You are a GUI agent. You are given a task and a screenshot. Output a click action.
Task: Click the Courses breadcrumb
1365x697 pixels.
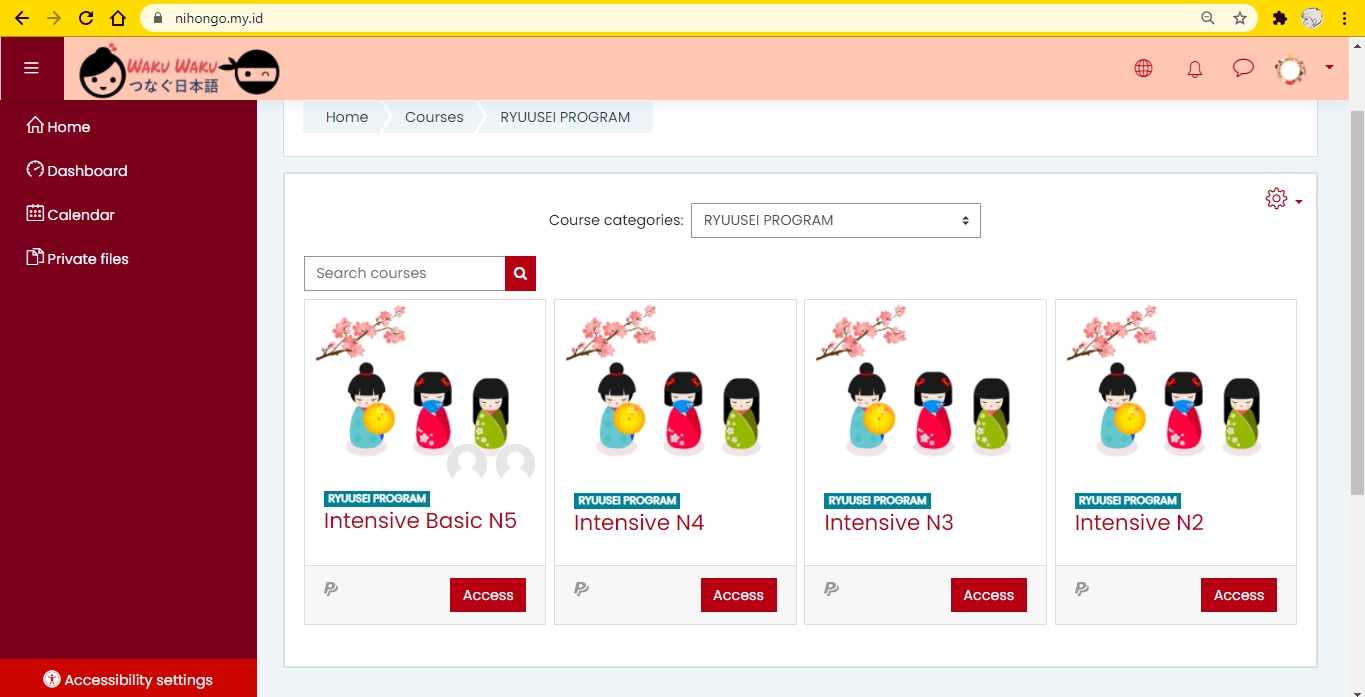pyautogui.click(x=434, y=117)
